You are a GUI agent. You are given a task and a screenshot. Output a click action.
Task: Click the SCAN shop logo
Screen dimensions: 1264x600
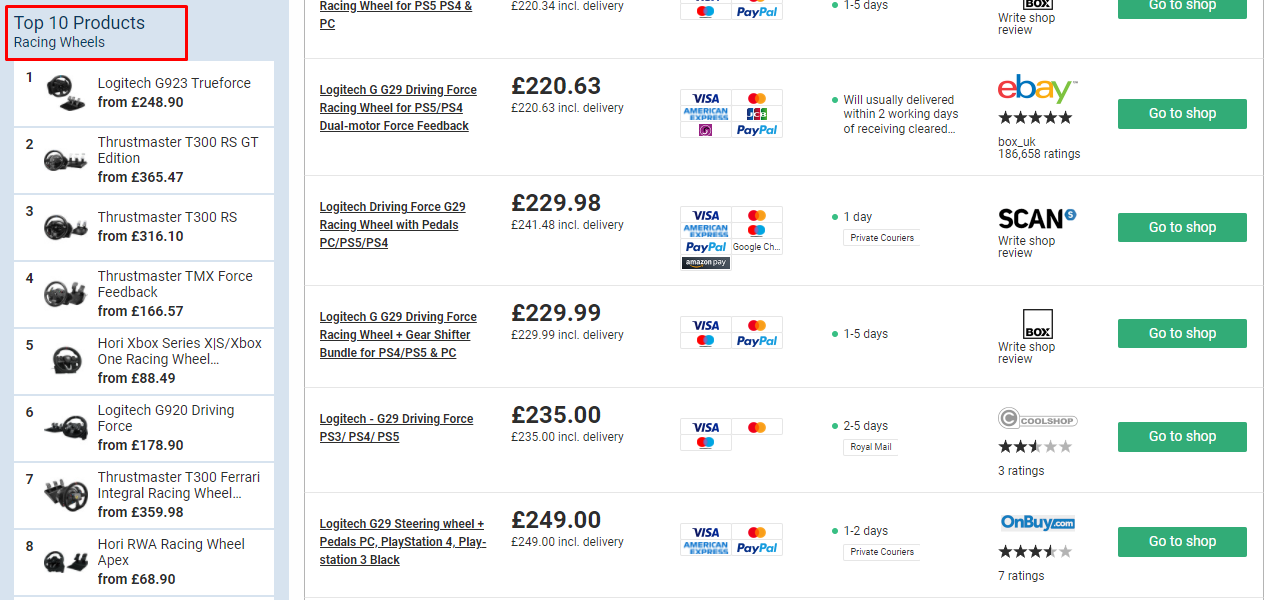point(1035,218)
